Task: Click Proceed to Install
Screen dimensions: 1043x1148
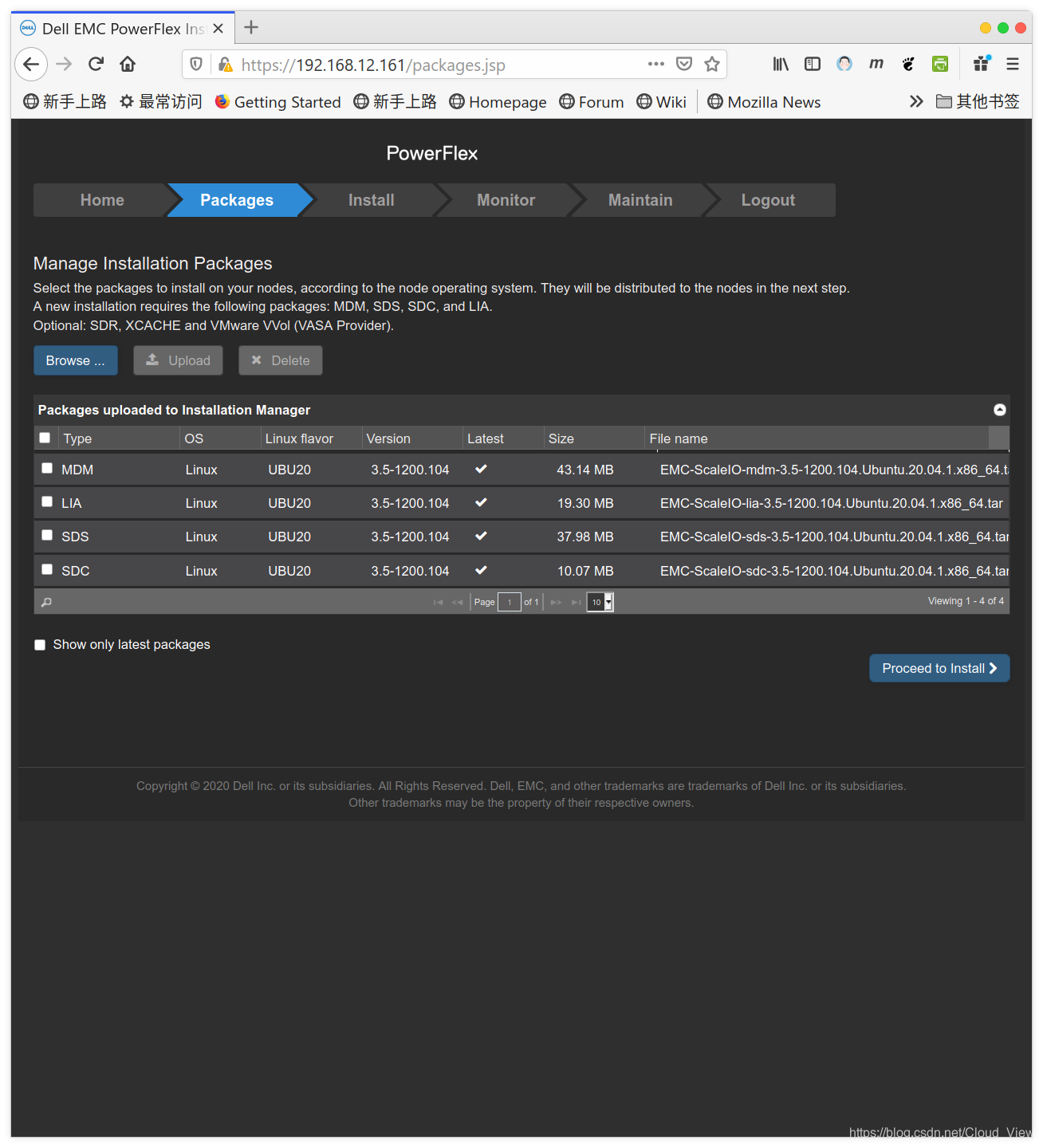Action: click(x=939, y=668)
